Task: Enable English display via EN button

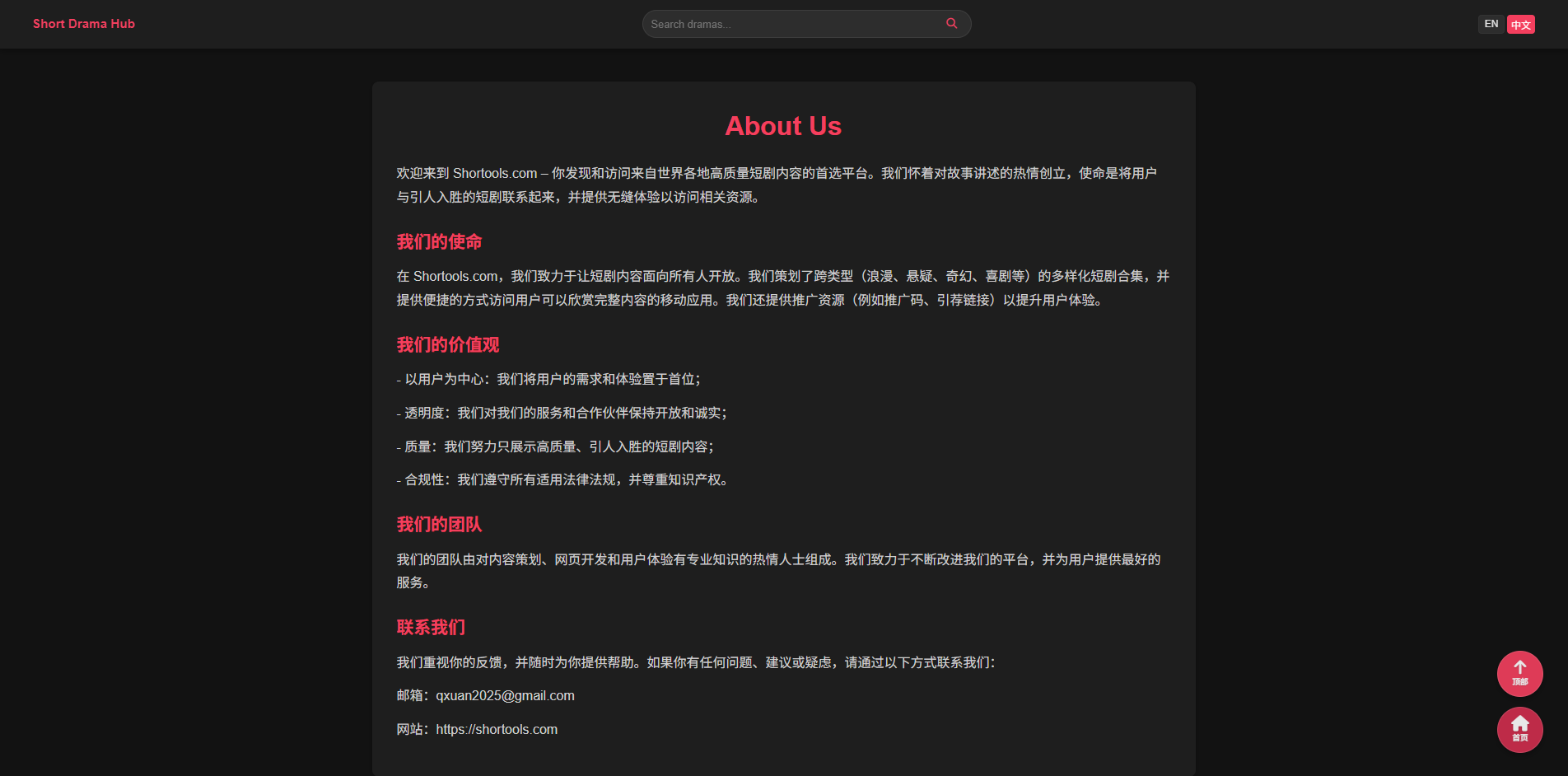Action: pyautogui.click(x=1490, y=24)
